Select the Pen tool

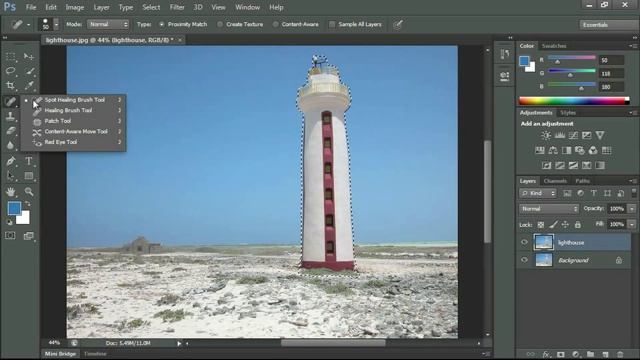(11, 161)
